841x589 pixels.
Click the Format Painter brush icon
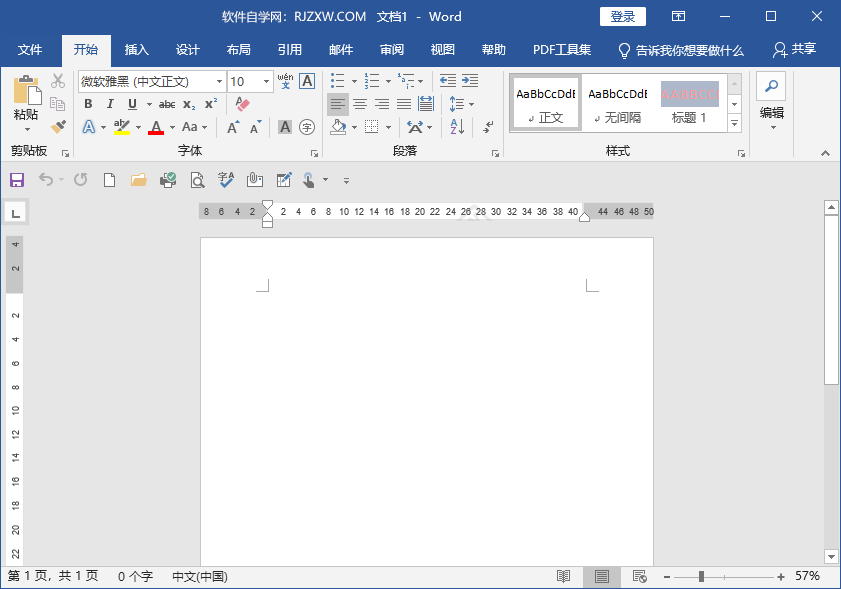(x=58, y=127)
